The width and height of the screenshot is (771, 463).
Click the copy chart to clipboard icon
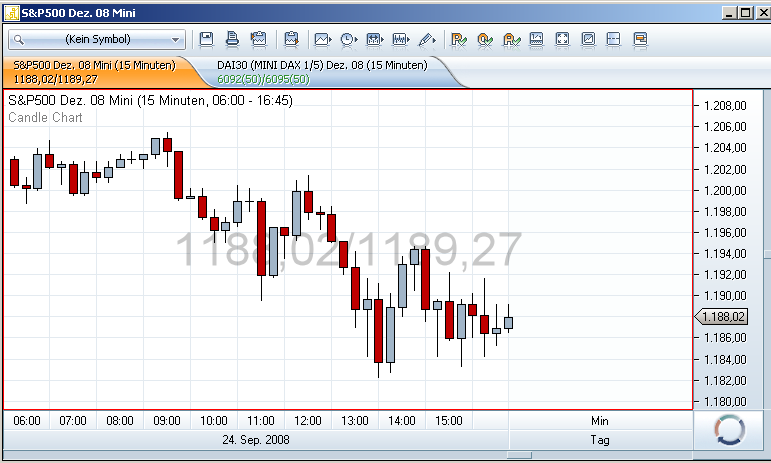click(x=258, y=39)
